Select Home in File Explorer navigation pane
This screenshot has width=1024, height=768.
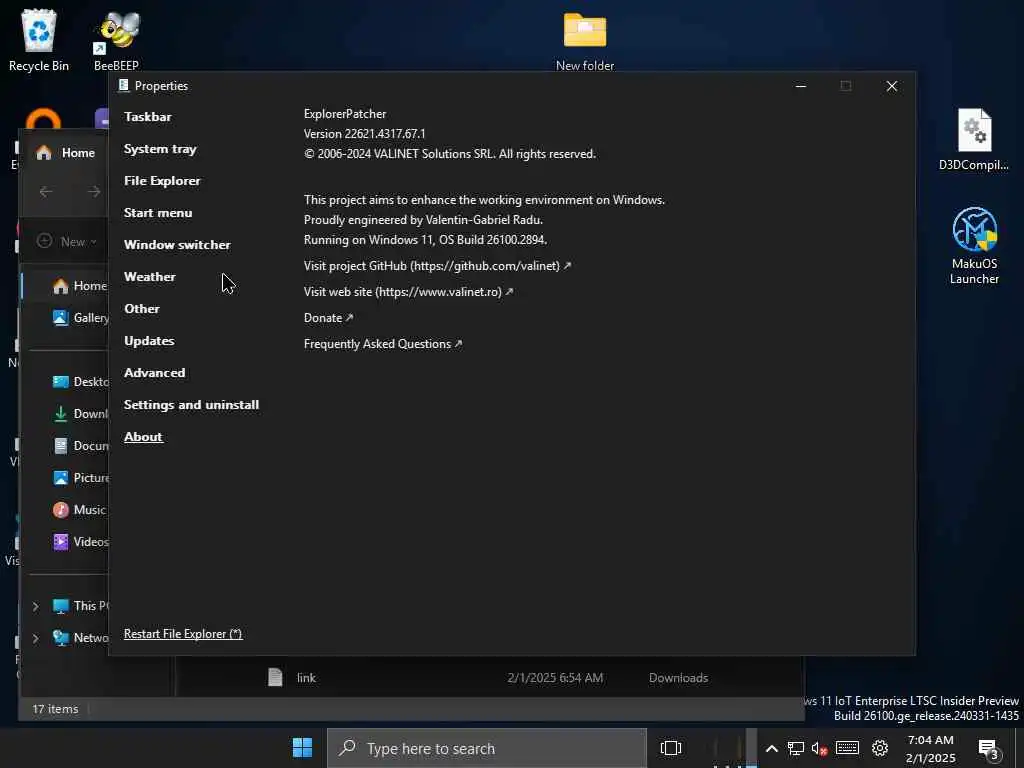[80, 286]
